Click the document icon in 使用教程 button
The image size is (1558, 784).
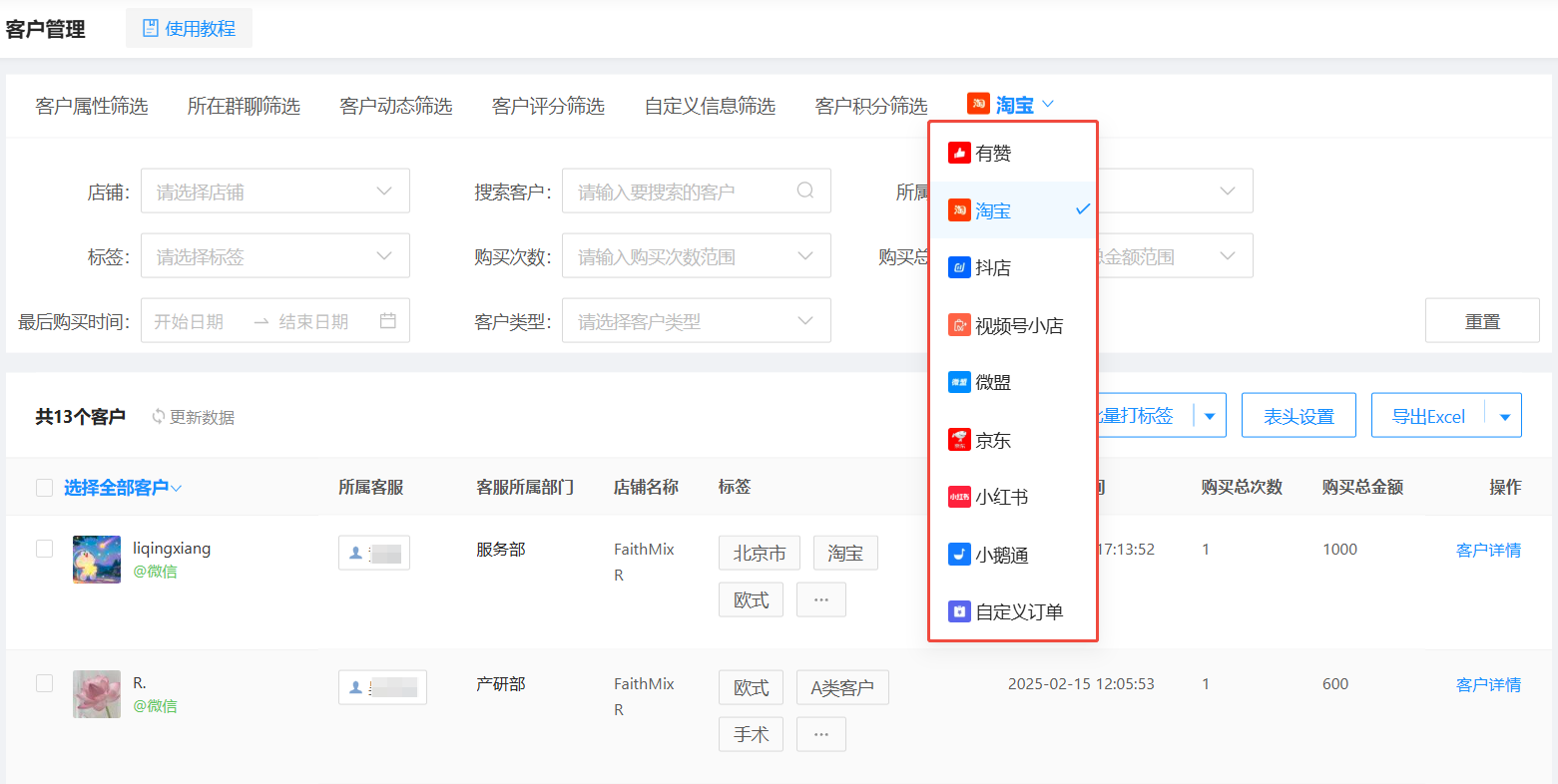pyautogui.click(x=151, y=28)
